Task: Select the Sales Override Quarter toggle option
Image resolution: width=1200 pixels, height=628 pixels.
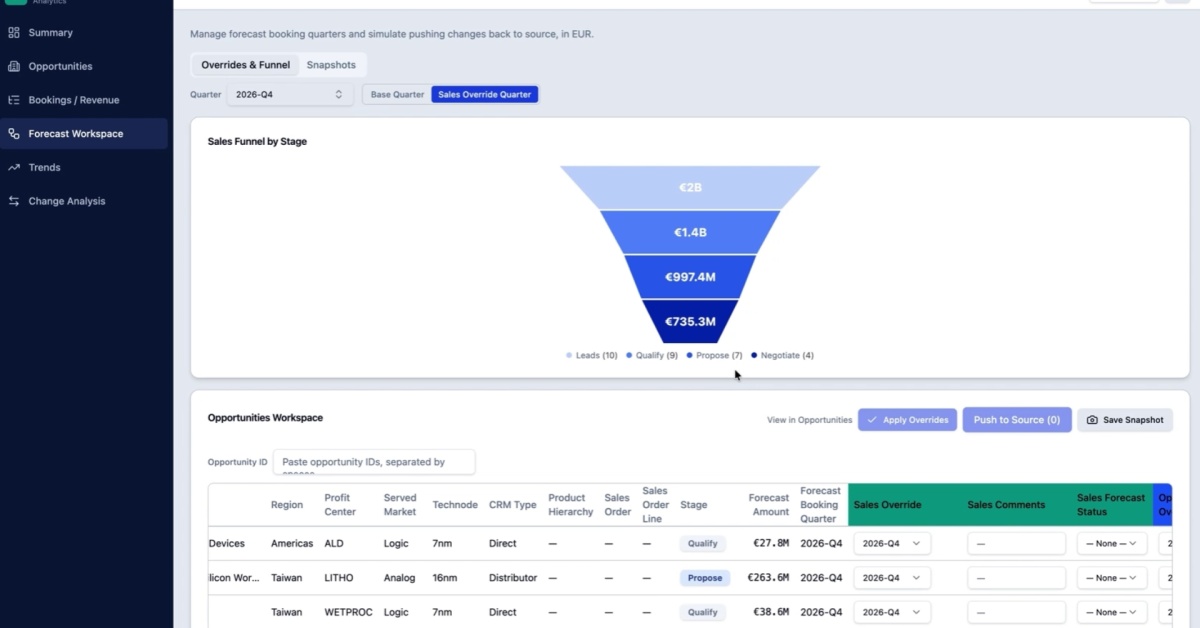Action: coord(485,94)
